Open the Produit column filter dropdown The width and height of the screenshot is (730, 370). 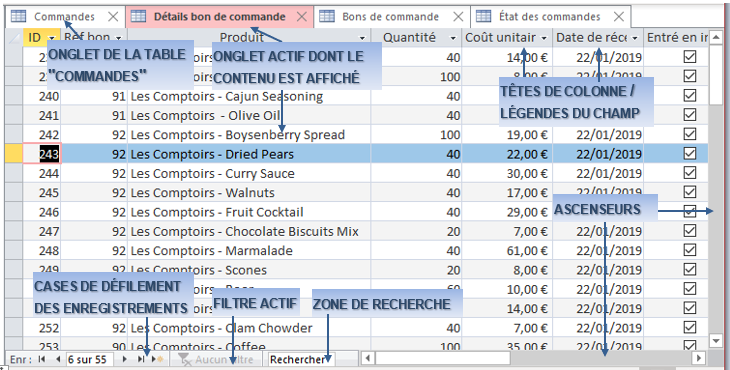[x=362, y=38]
